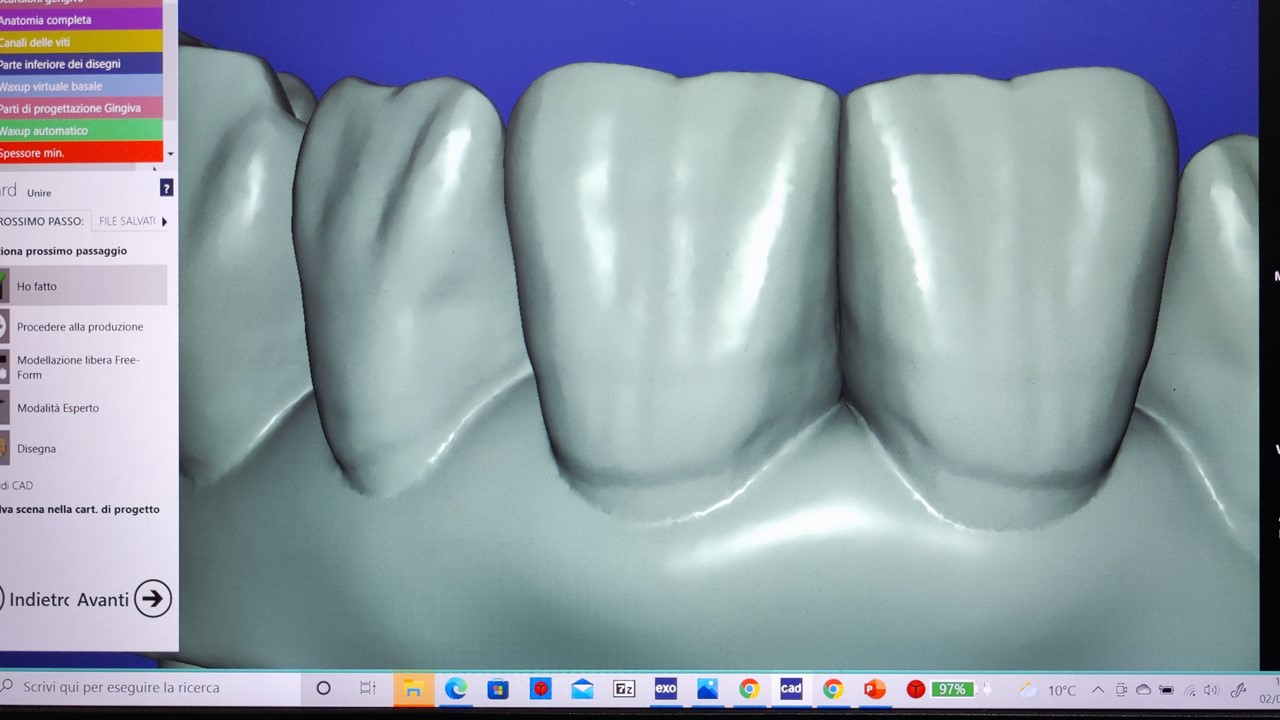The width and height of the screenshot is (1280, 720).
Task: Open the Photos app taskbar icon
Action: pos(707,689)
